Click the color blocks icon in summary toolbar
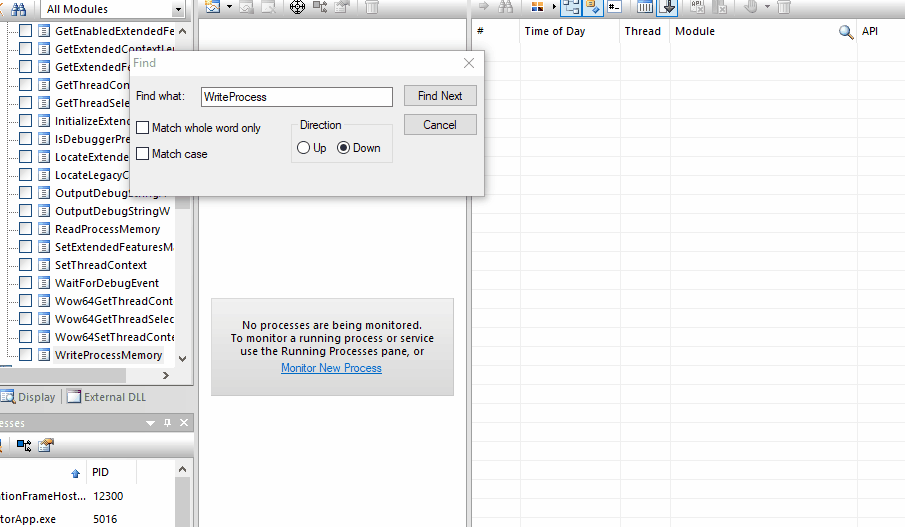The height and width of the screenshot is (527, 905). tap(538, 7)
